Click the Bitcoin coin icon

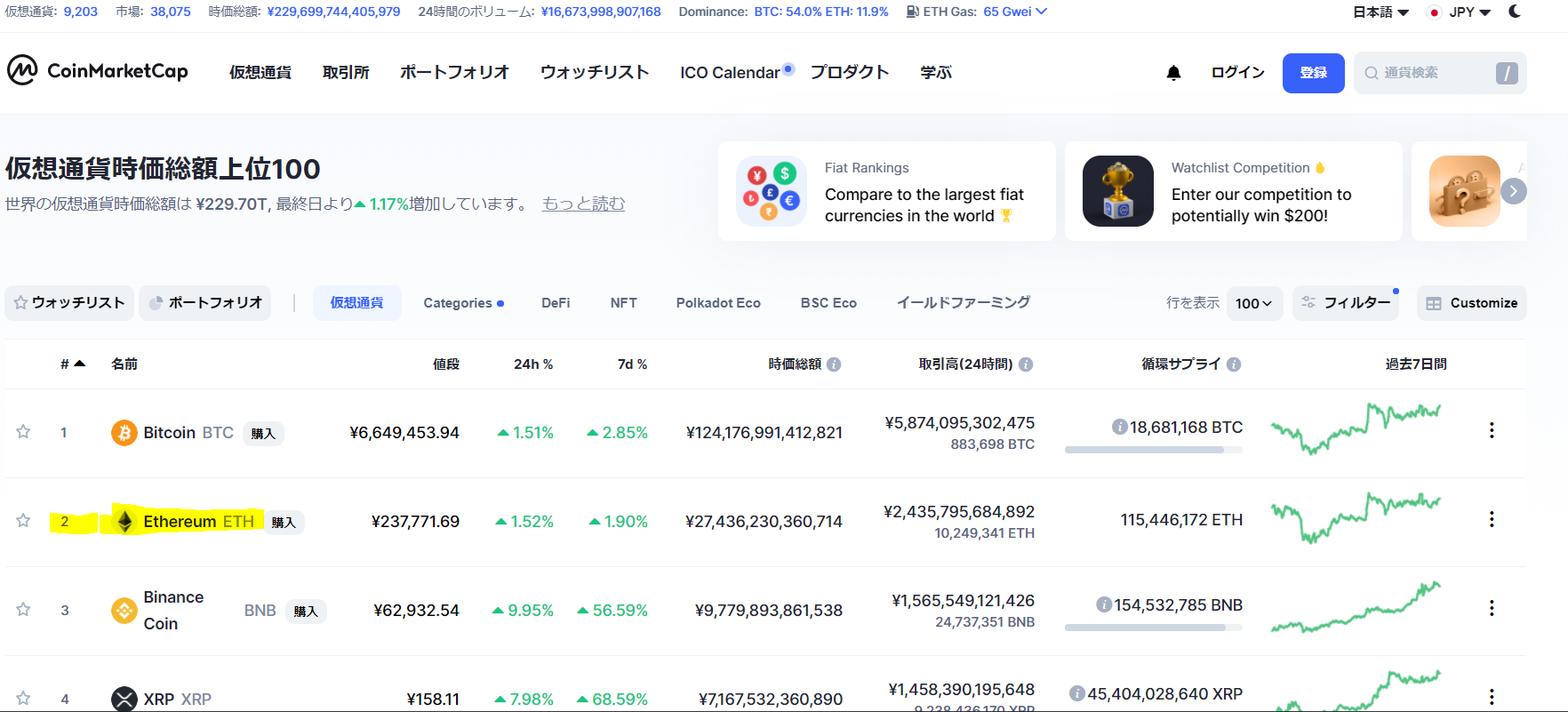click(124, 433)
